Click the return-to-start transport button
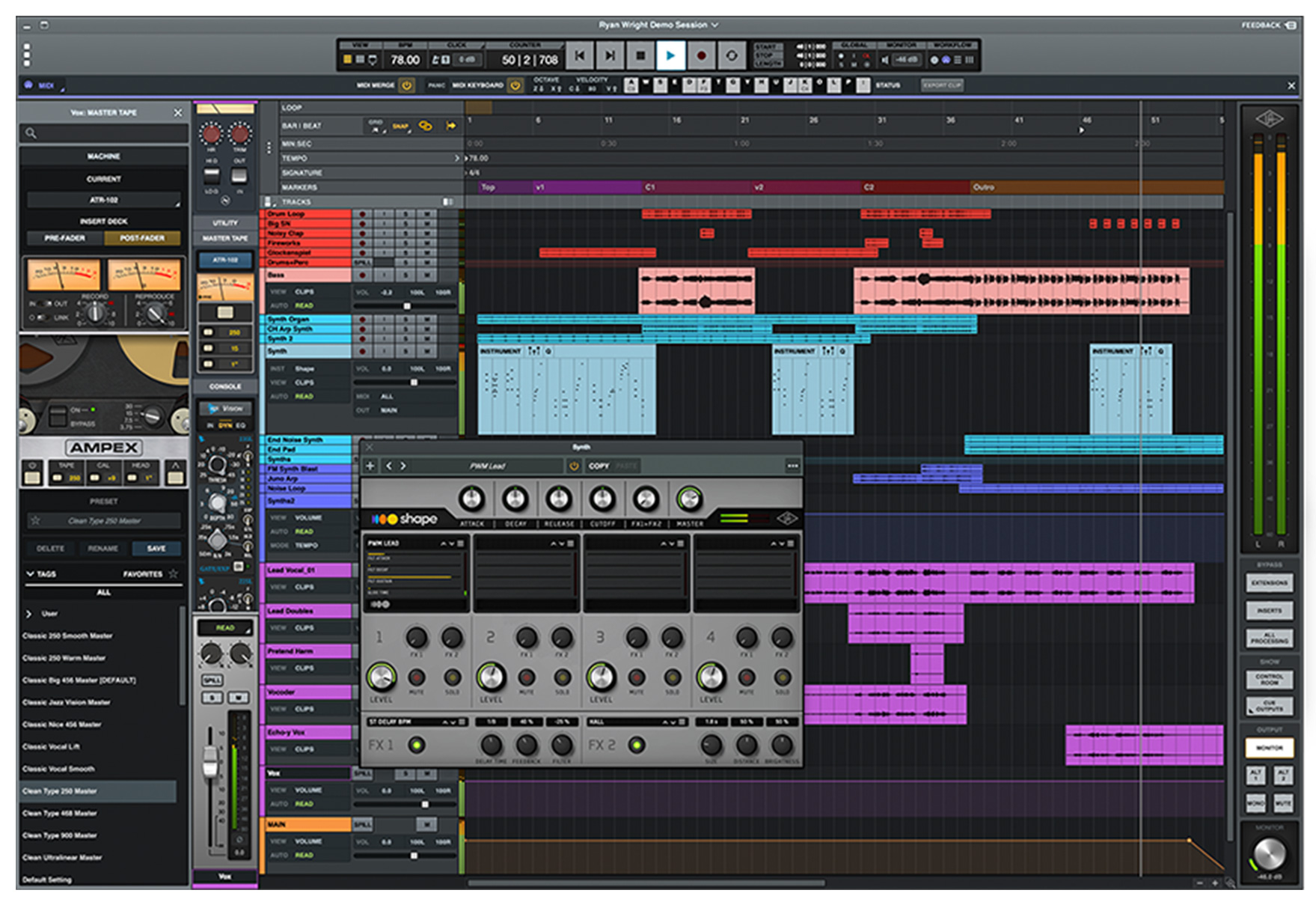This screenshot has height=899, width=1316. click(x=579, y=55)
